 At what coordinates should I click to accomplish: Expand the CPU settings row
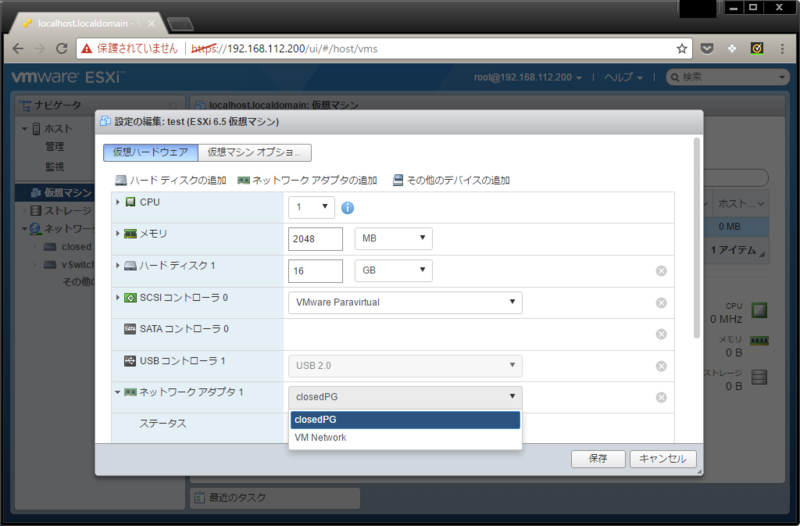[118, 202]
